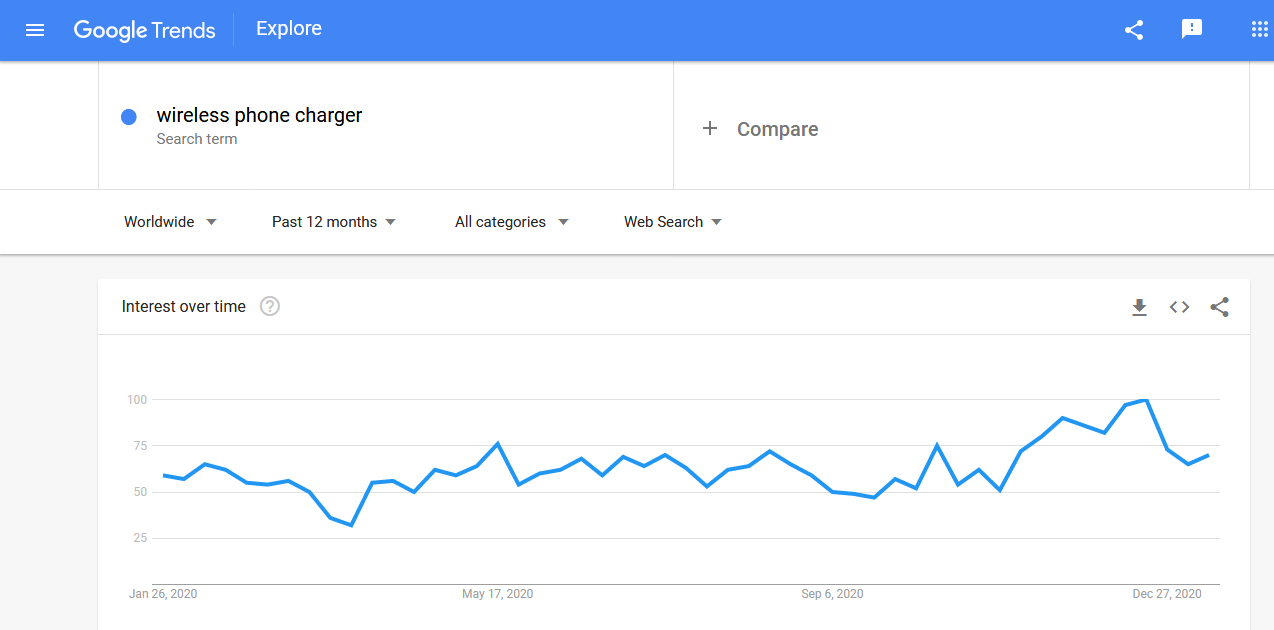Click the chart peak near Dec 2020

(x=1145, y=400)
